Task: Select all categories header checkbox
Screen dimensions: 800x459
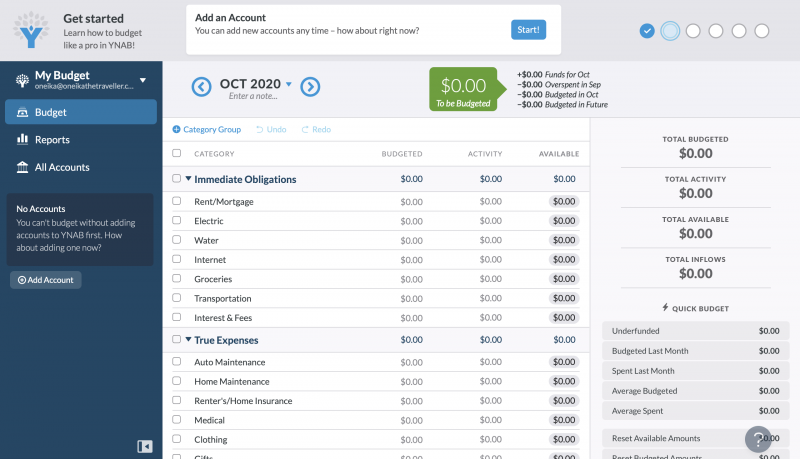Action: [177, 153]
